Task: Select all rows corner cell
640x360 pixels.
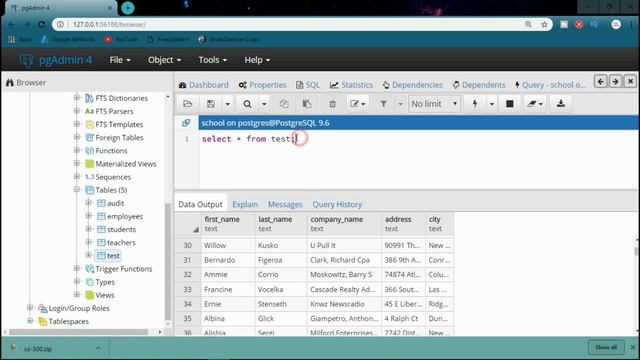Action: pyautogui.click(x=188, y=224)
